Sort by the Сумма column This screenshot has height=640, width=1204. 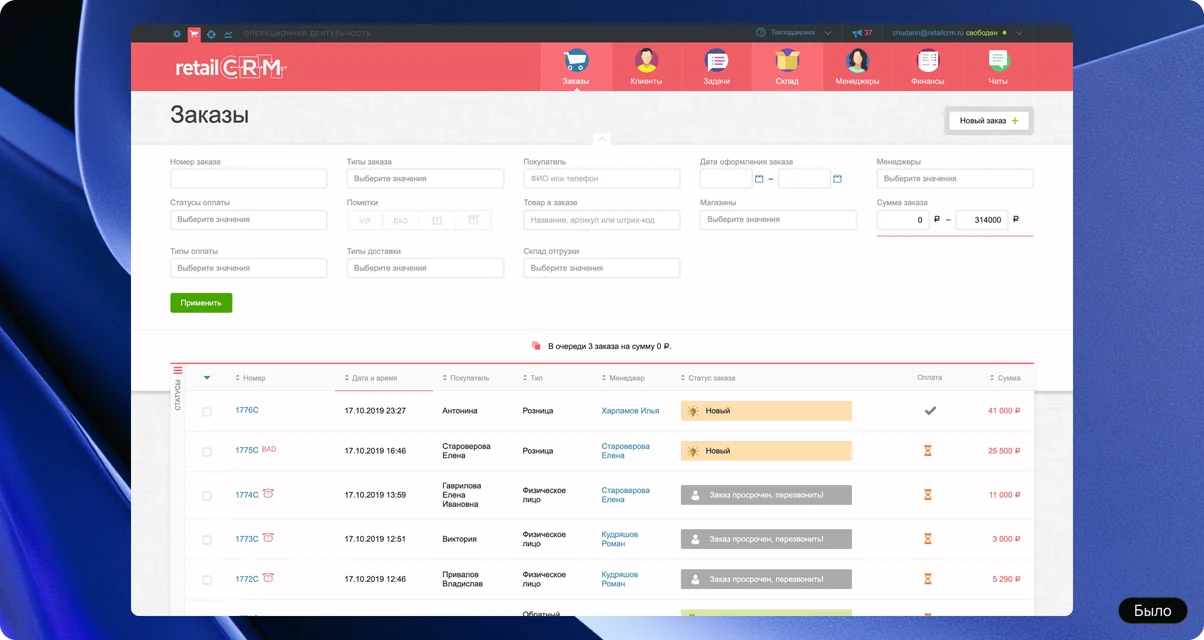[x=1005, y=378]
